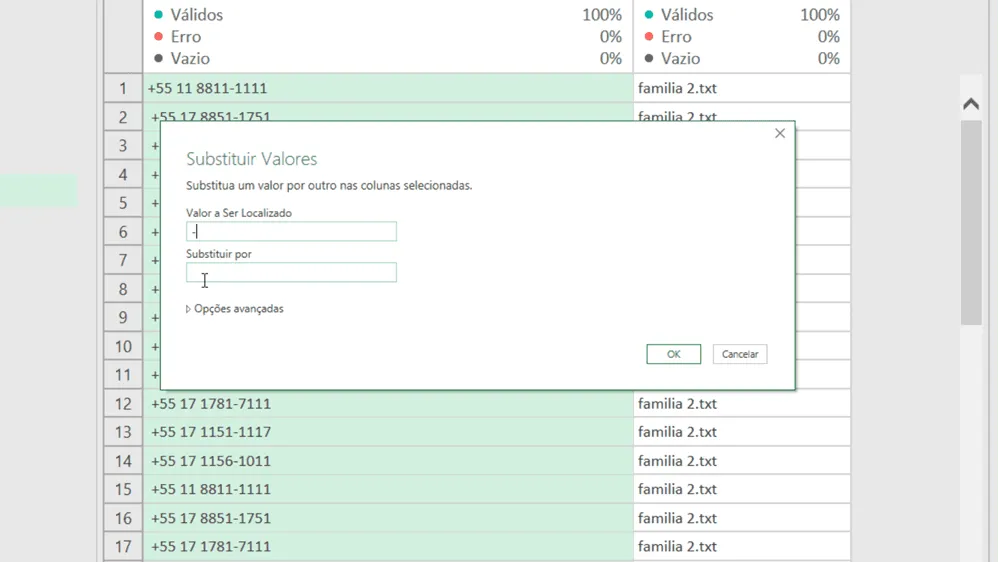
Task: Select familia 2.txt cell in row 1
Action: [x=742, y=88]
